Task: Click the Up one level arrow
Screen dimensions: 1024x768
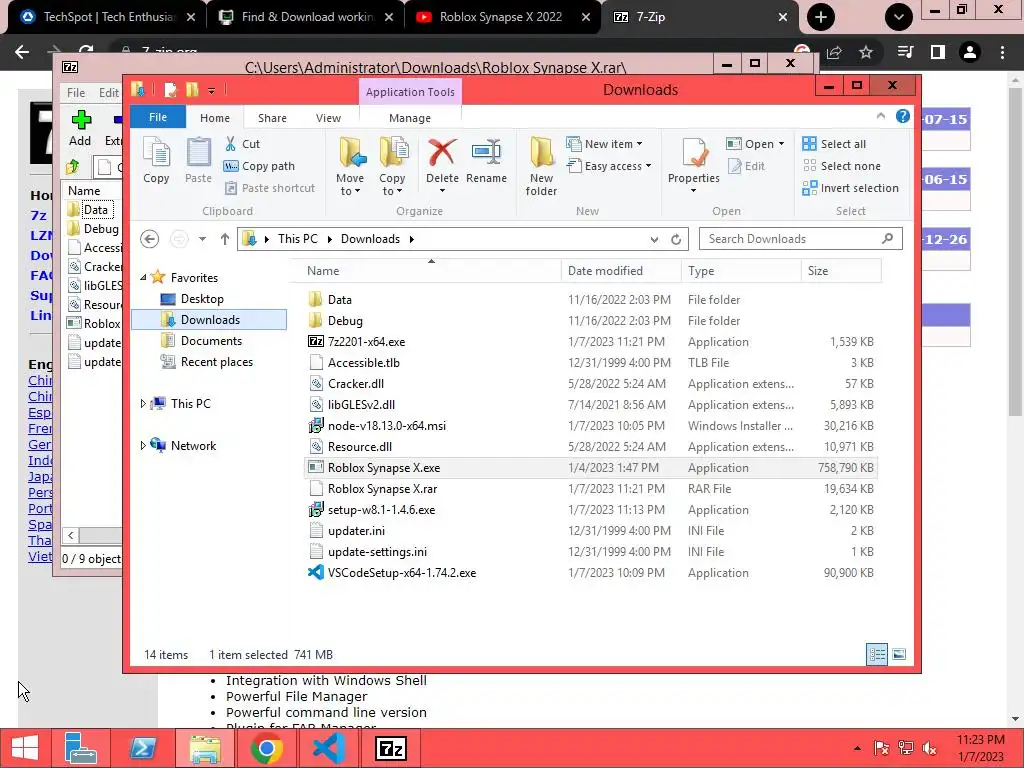Action: [225, 239]
